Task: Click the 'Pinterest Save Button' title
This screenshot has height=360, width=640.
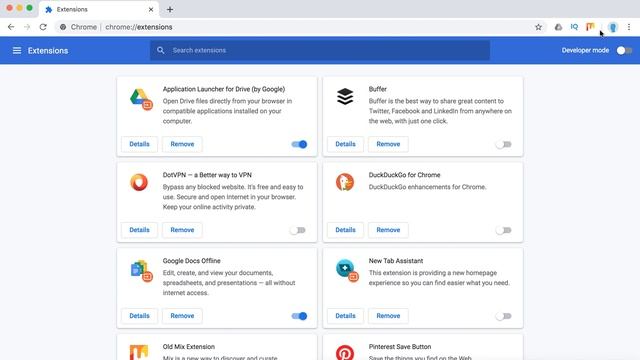Action: (x=400, y=347)
